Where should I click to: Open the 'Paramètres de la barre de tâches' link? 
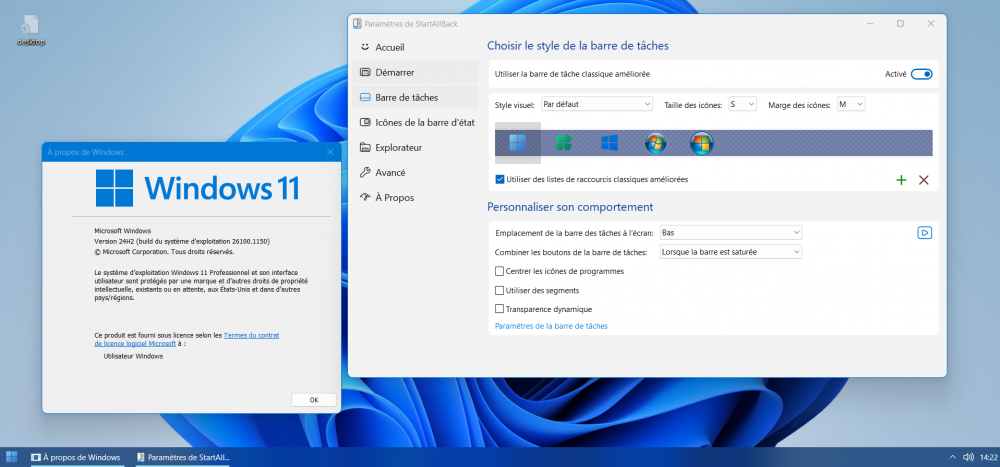pos(551,326)
